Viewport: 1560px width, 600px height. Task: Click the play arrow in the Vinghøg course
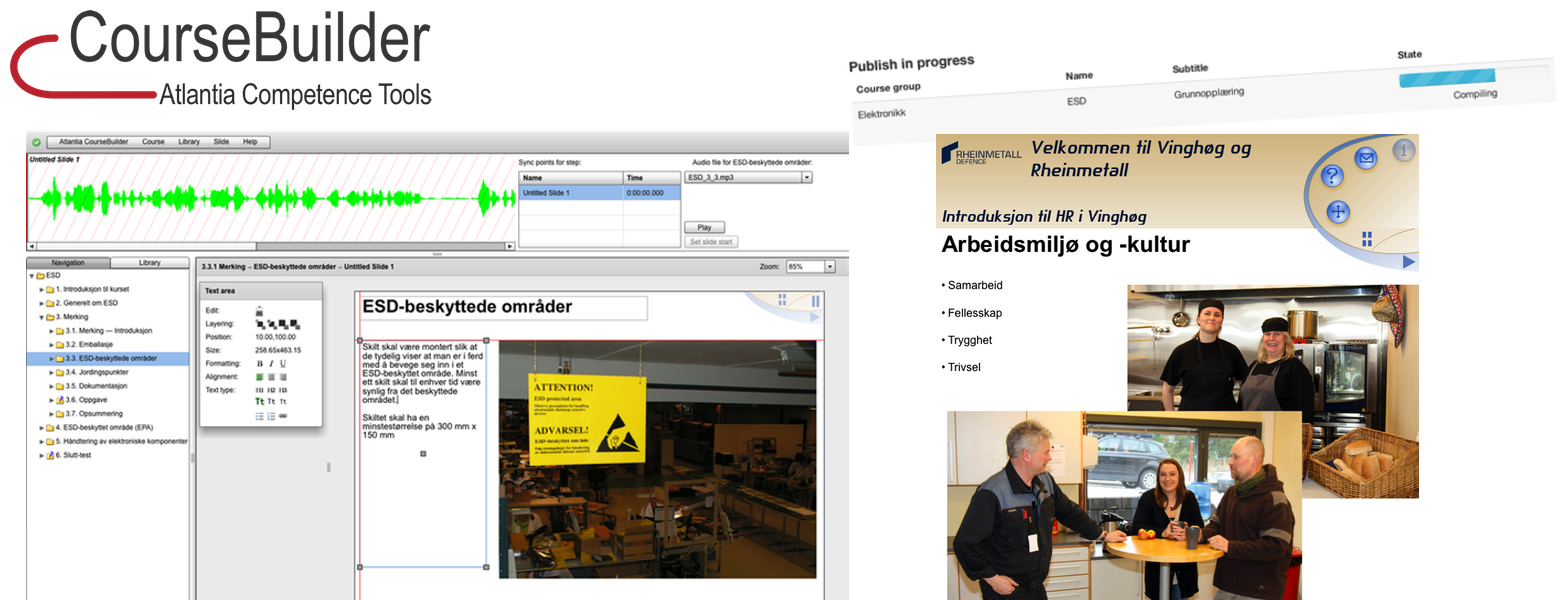(x=1409, y=262)
